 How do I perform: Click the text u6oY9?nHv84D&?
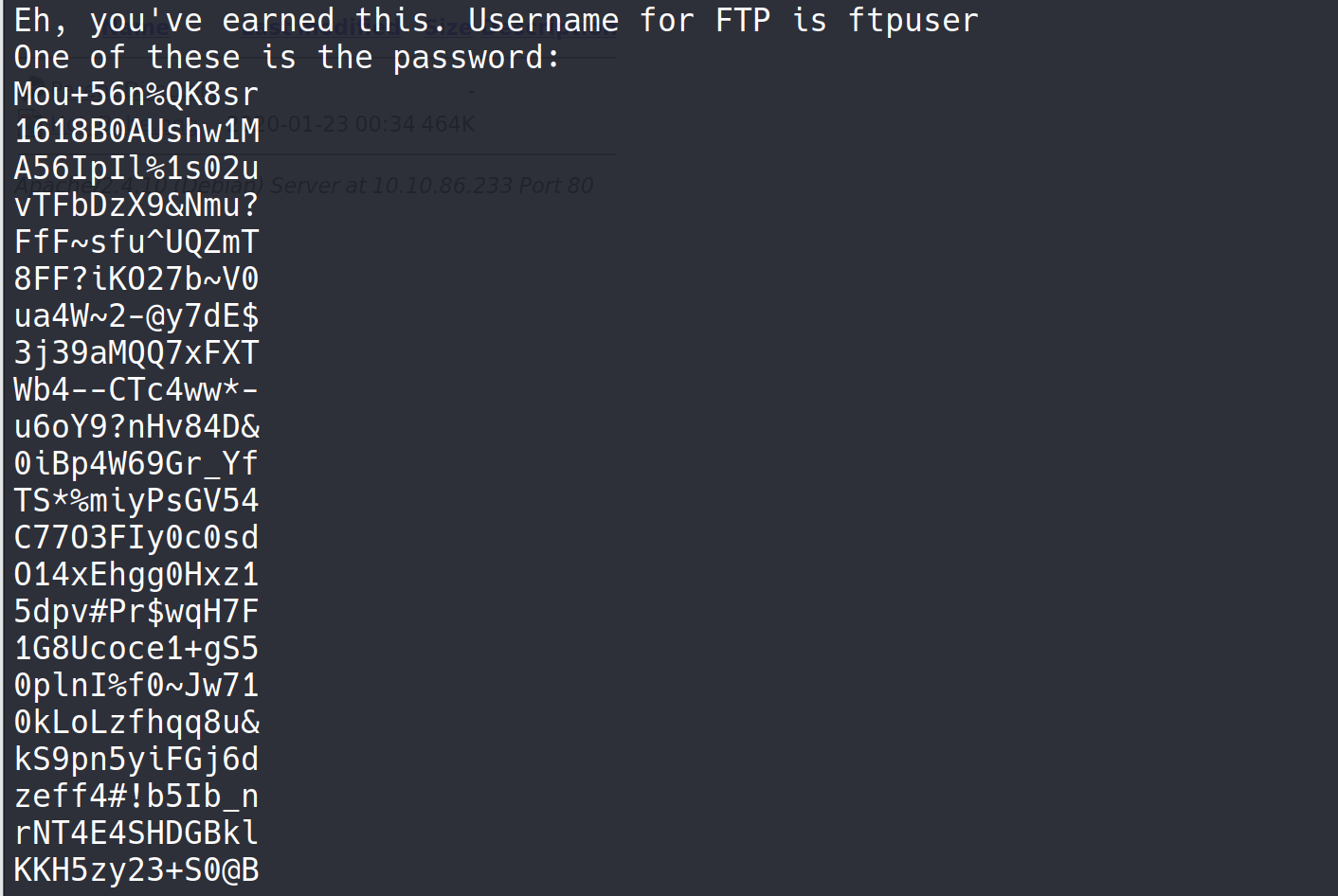(x=136, y=427)
